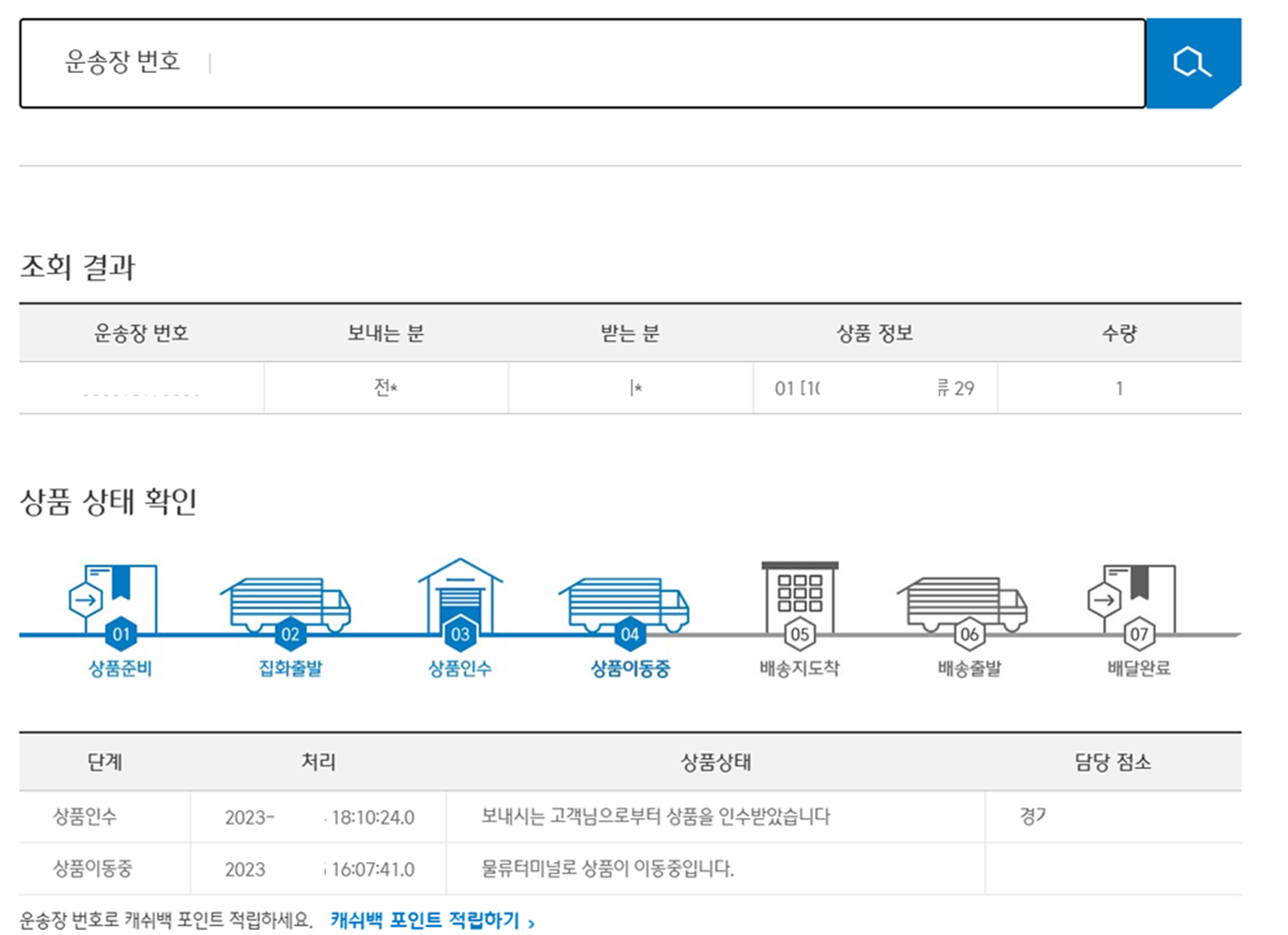Click the 받는 분 column header
1288x935 pixels.
point(629,334)
